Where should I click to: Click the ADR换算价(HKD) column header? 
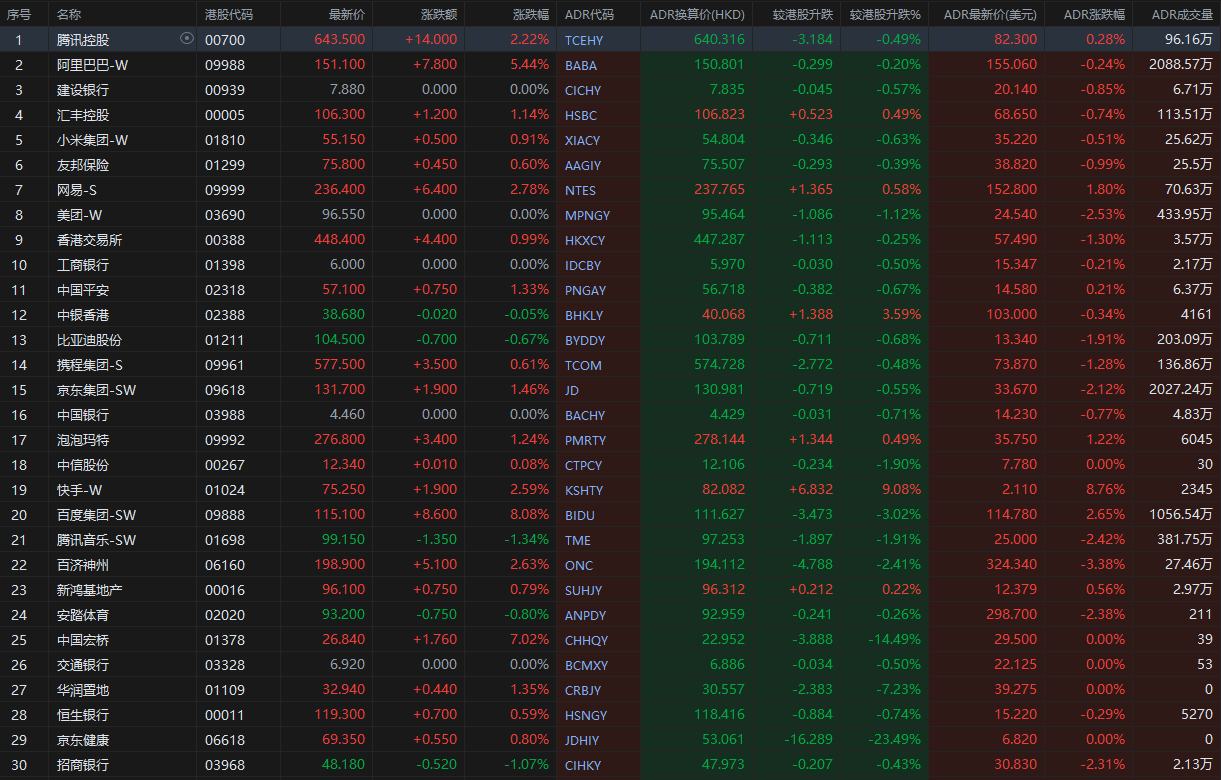[697, 15]
